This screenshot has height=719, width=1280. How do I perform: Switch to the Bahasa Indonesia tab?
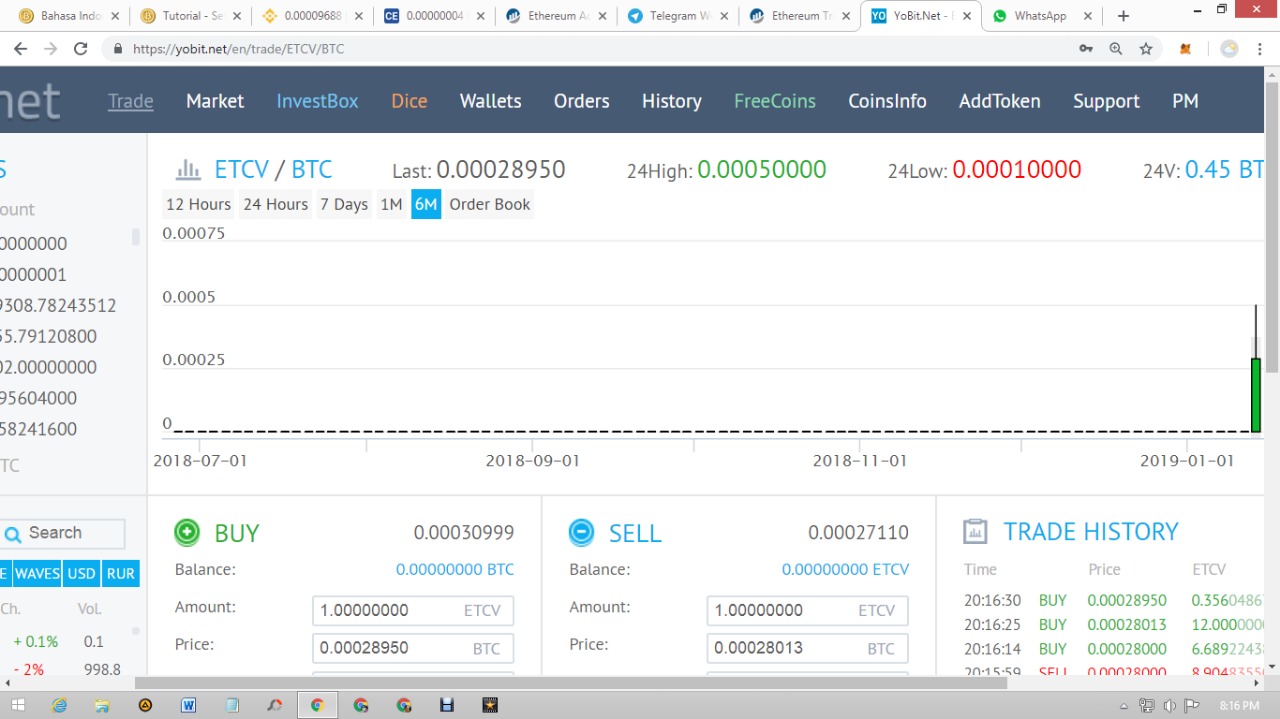click(68, 16)
